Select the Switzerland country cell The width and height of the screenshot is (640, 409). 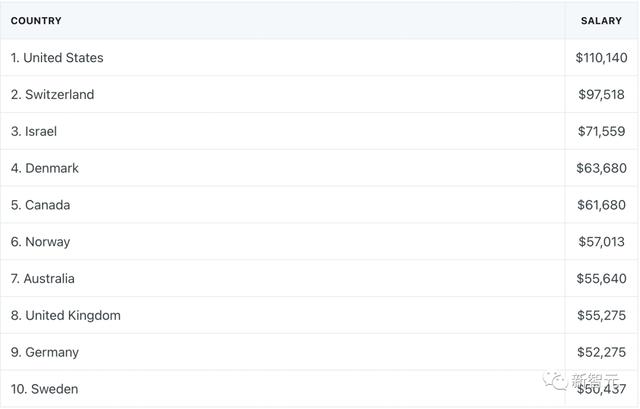52,95
